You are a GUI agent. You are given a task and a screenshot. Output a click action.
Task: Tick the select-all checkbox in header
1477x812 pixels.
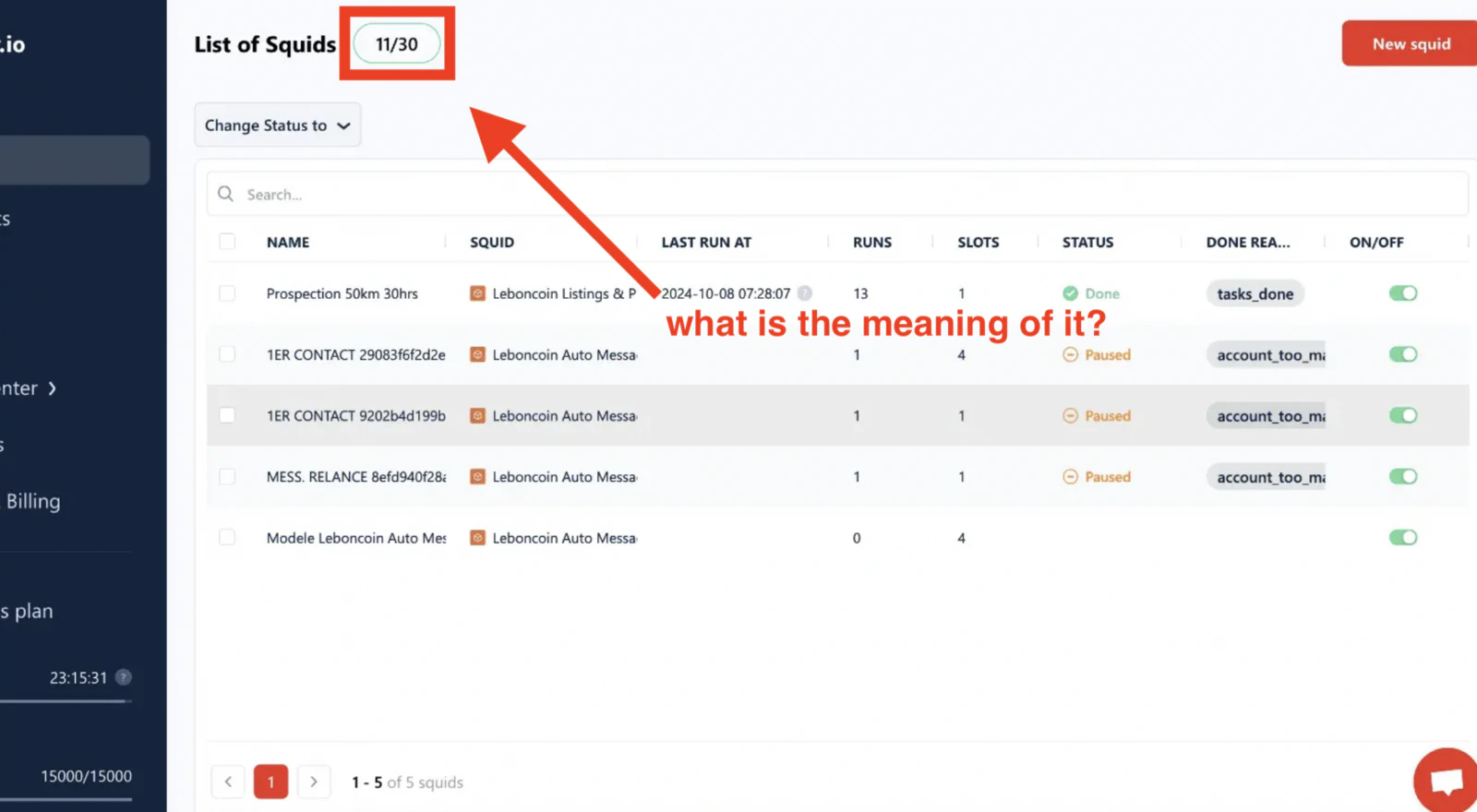click(x=227, y=242)
